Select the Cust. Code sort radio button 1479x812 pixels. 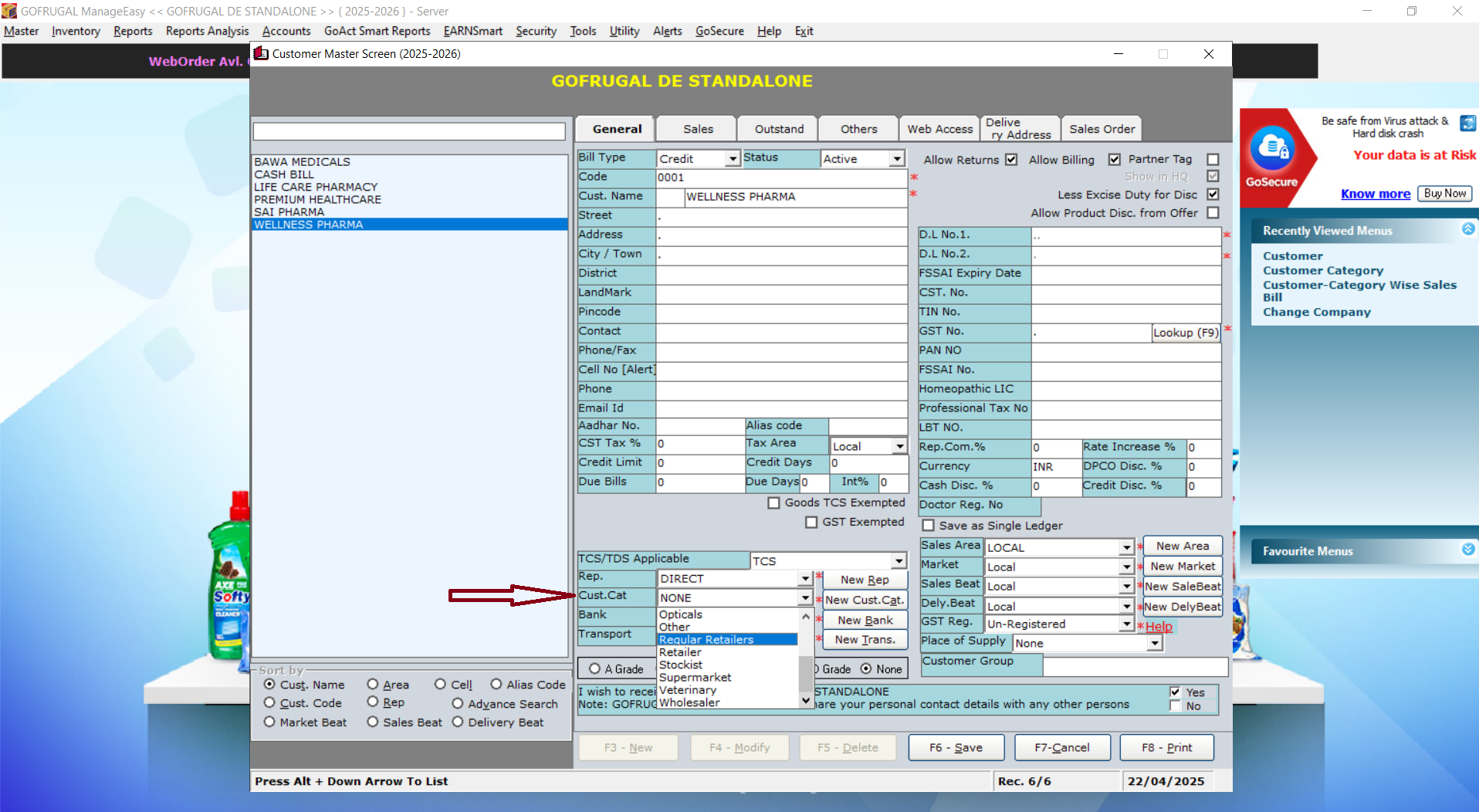[x=269, y=703]
